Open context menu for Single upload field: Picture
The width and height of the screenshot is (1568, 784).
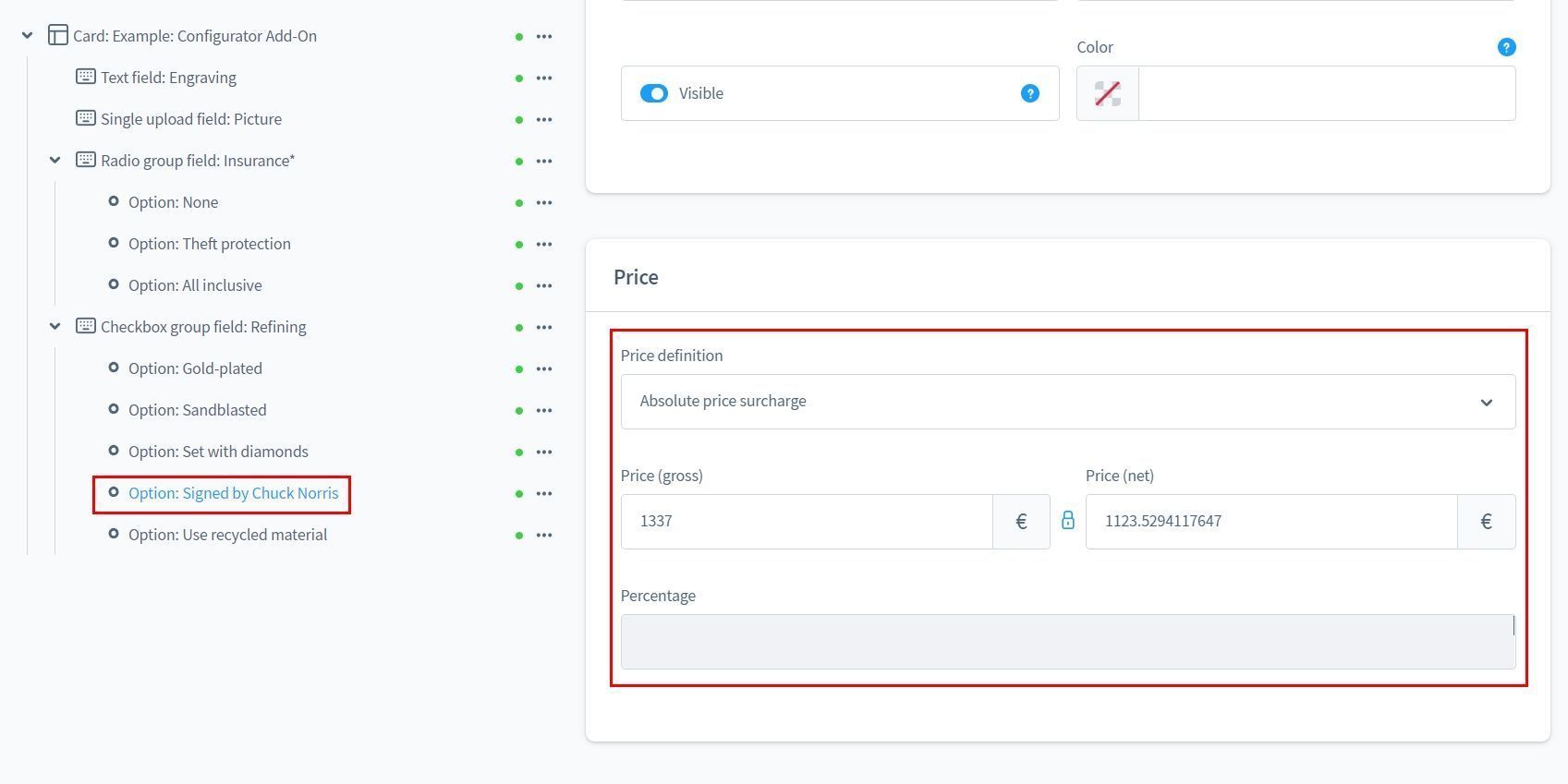(544, 120)
